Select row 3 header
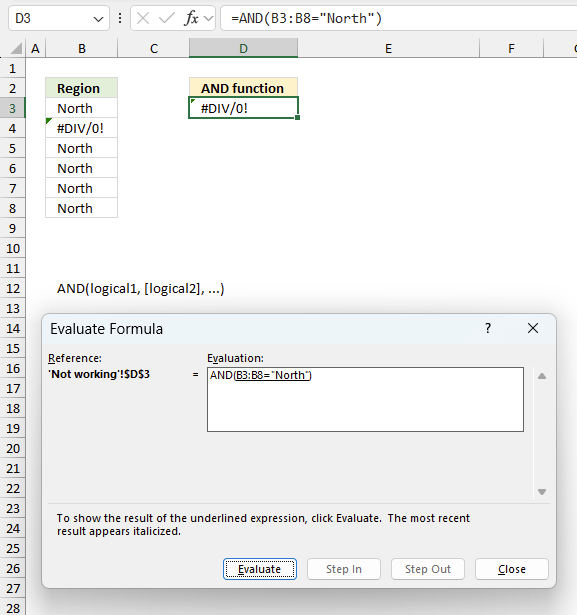This screenshot has height=615, width=577. 13,108
